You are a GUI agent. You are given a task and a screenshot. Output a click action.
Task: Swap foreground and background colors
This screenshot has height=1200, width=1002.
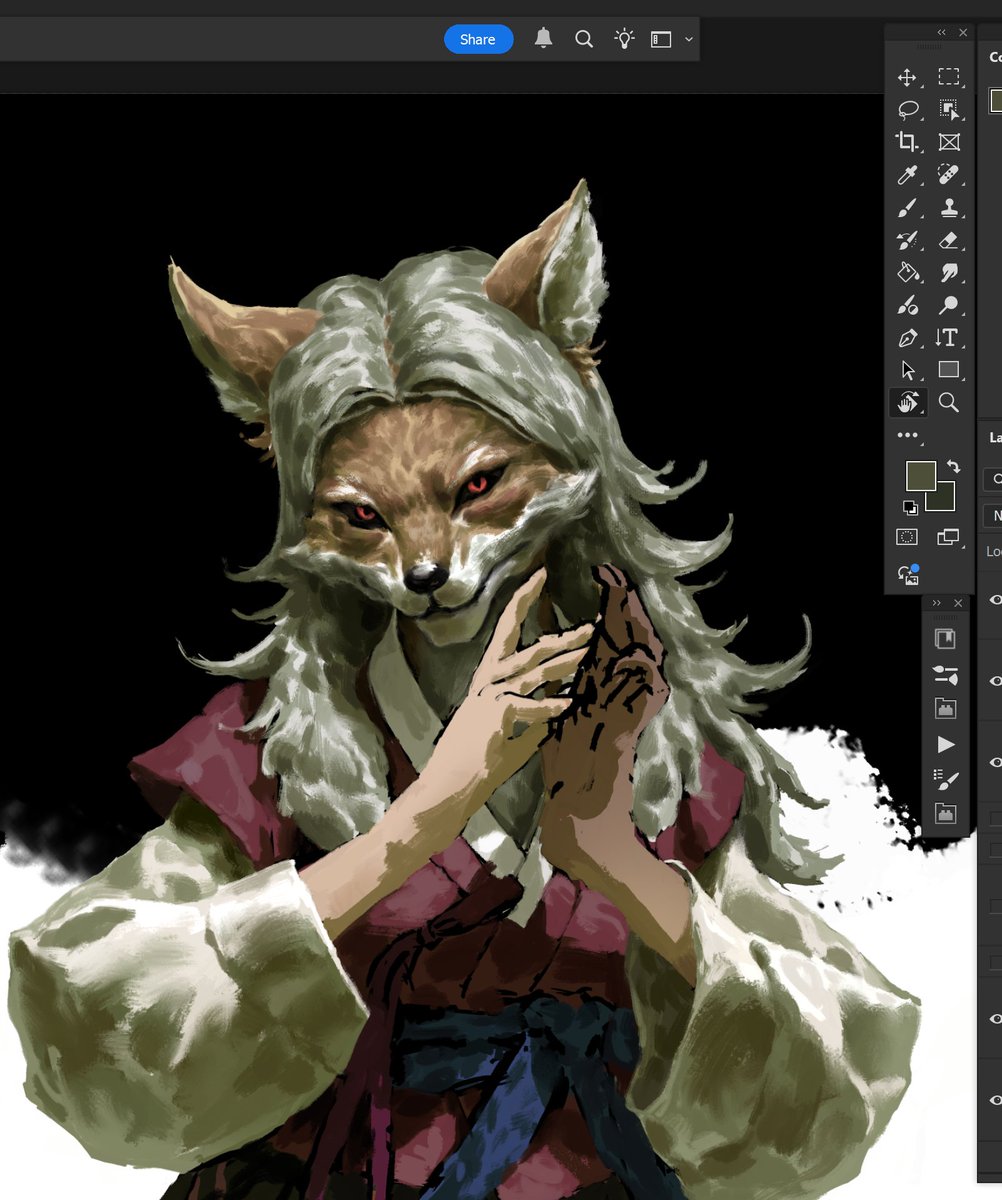coord(953,467)
